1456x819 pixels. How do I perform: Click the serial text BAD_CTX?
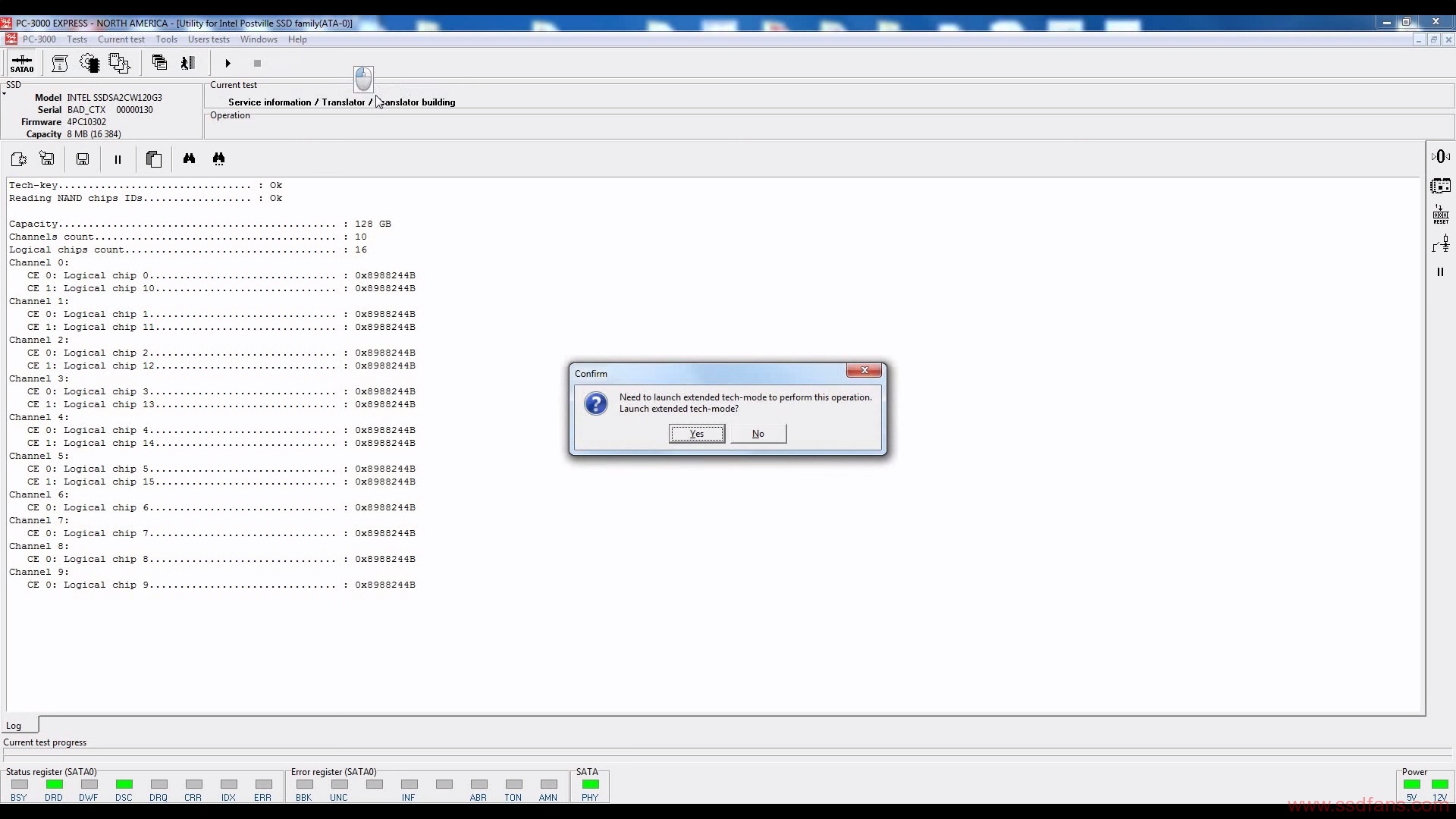click(x=86, y=110)
